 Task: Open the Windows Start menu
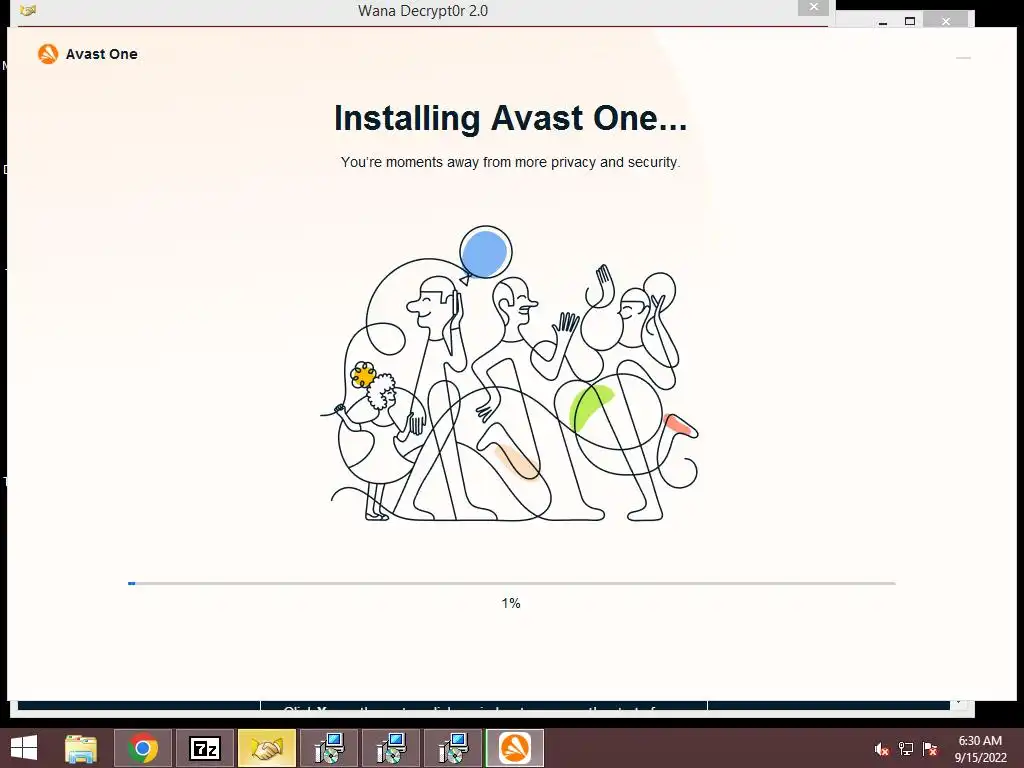point(24,748)
